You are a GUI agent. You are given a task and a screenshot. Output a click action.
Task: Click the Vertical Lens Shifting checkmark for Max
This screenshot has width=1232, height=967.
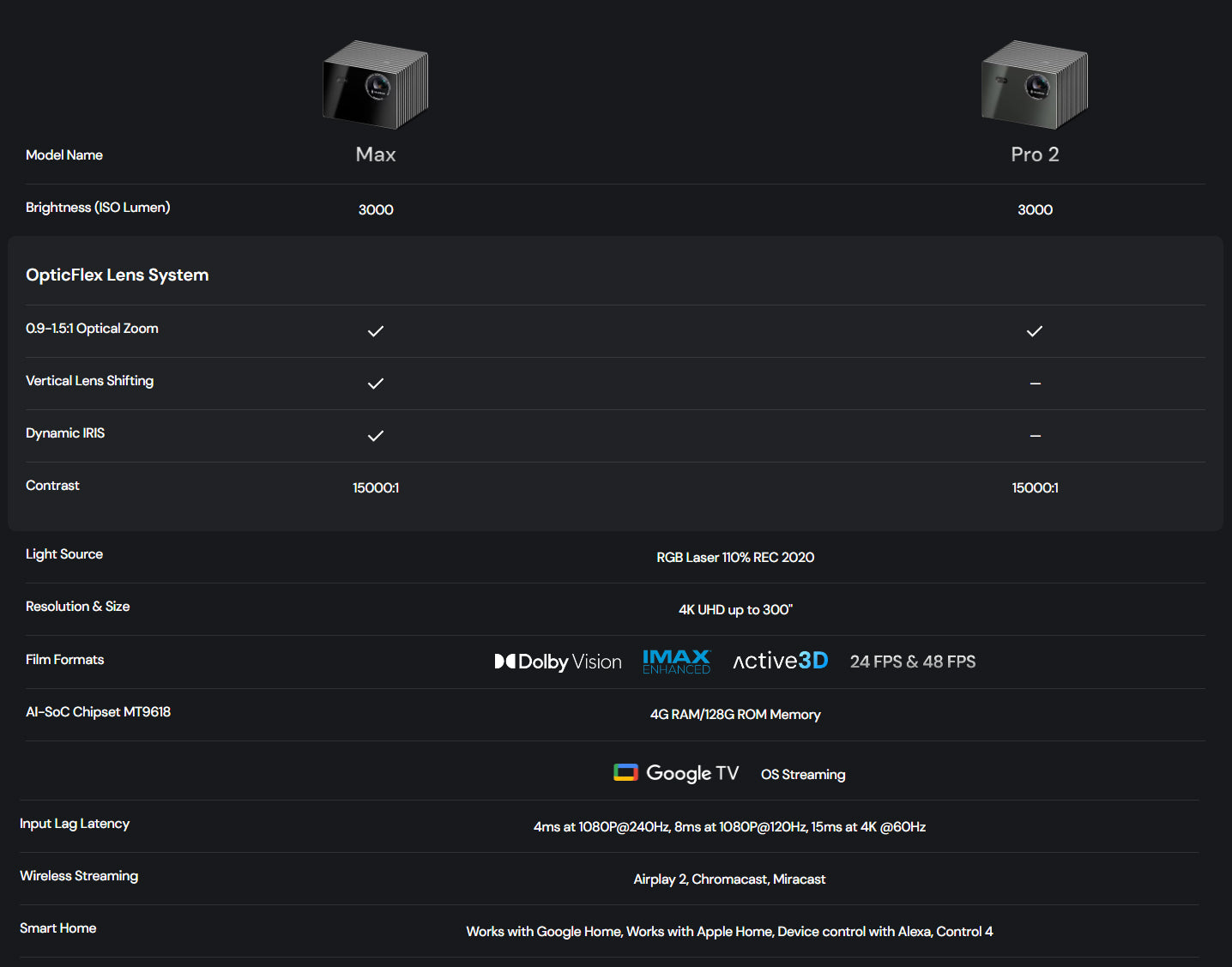[376, 384]
